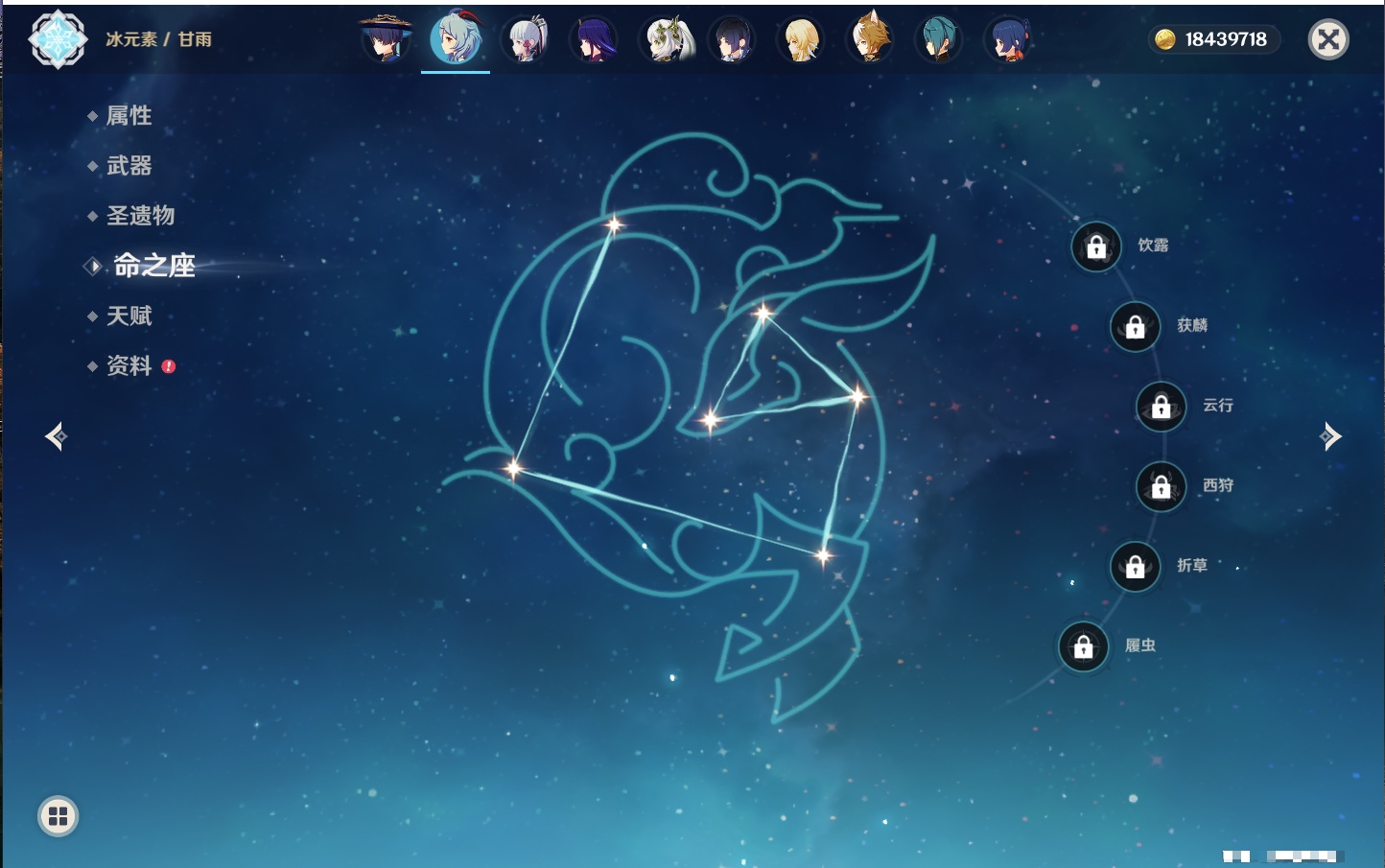Viewport: 1385px width, 868px height.
Task: Open locked constellation node 履虫
Action: click(x=1084, y=646)
